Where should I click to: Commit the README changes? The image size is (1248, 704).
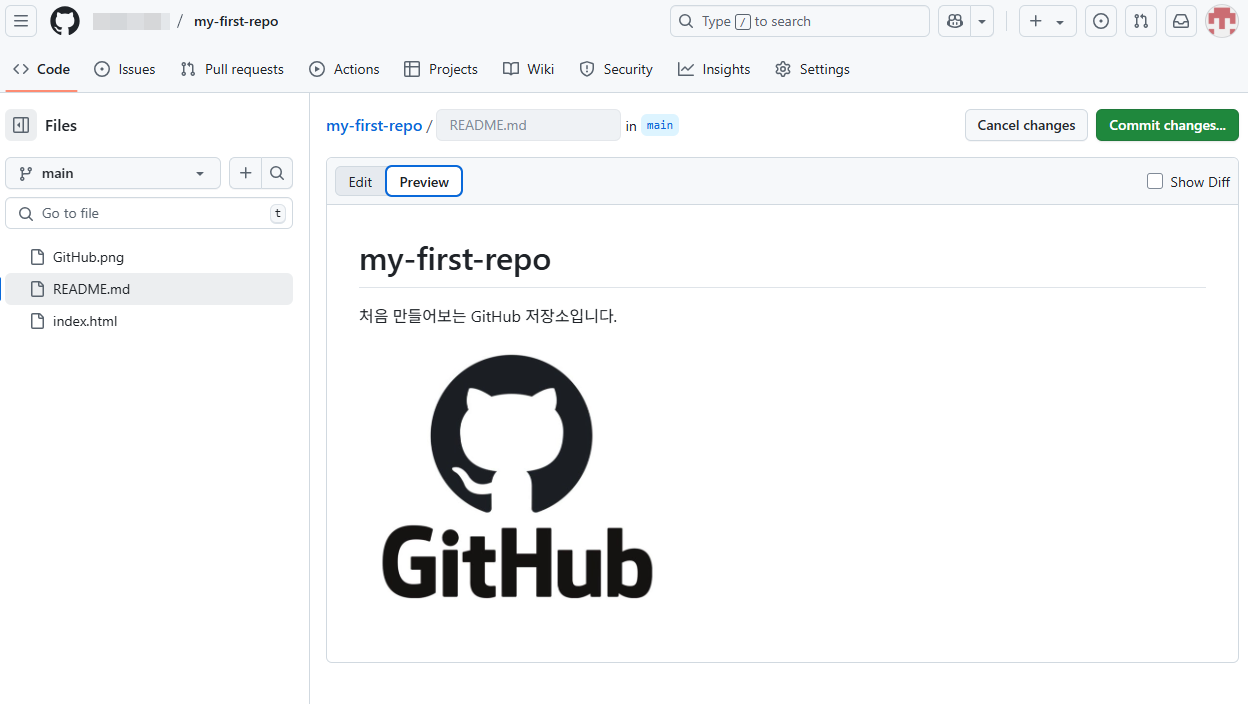coord(1167,124)
